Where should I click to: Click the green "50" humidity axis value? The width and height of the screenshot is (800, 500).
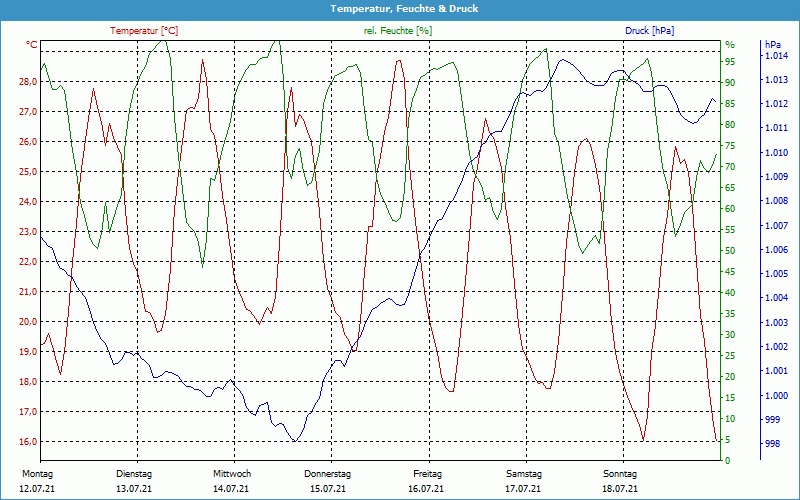pos(730,251)
